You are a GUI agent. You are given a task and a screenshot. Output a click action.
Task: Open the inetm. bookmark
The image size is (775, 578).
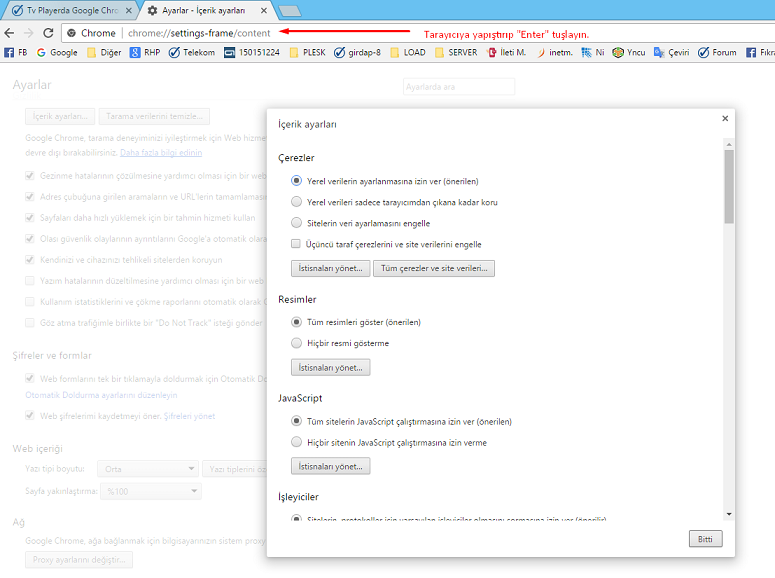pyautogui.click(x=555, y=52)
